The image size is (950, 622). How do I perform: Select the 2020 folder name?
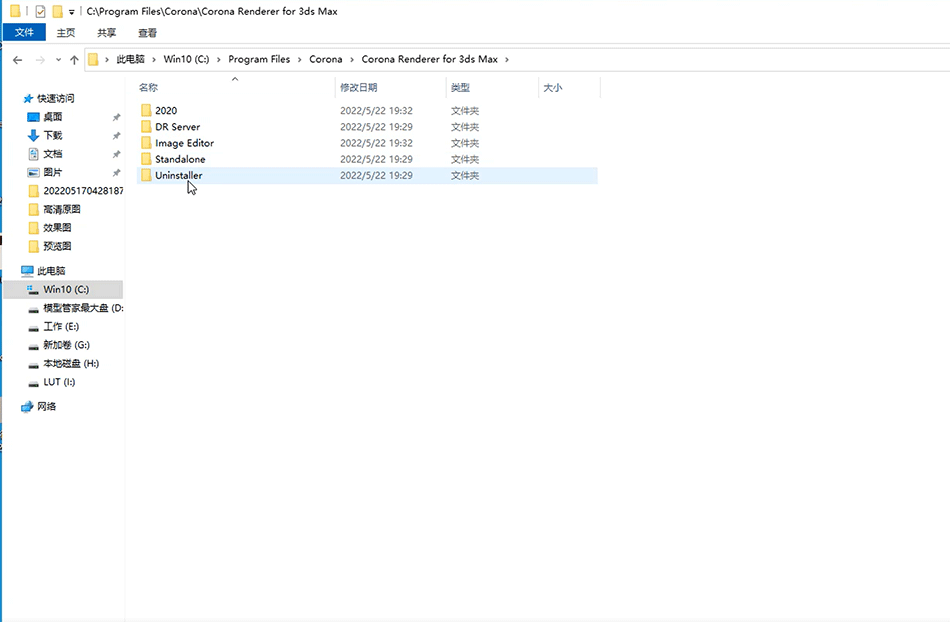click(166, 110)
